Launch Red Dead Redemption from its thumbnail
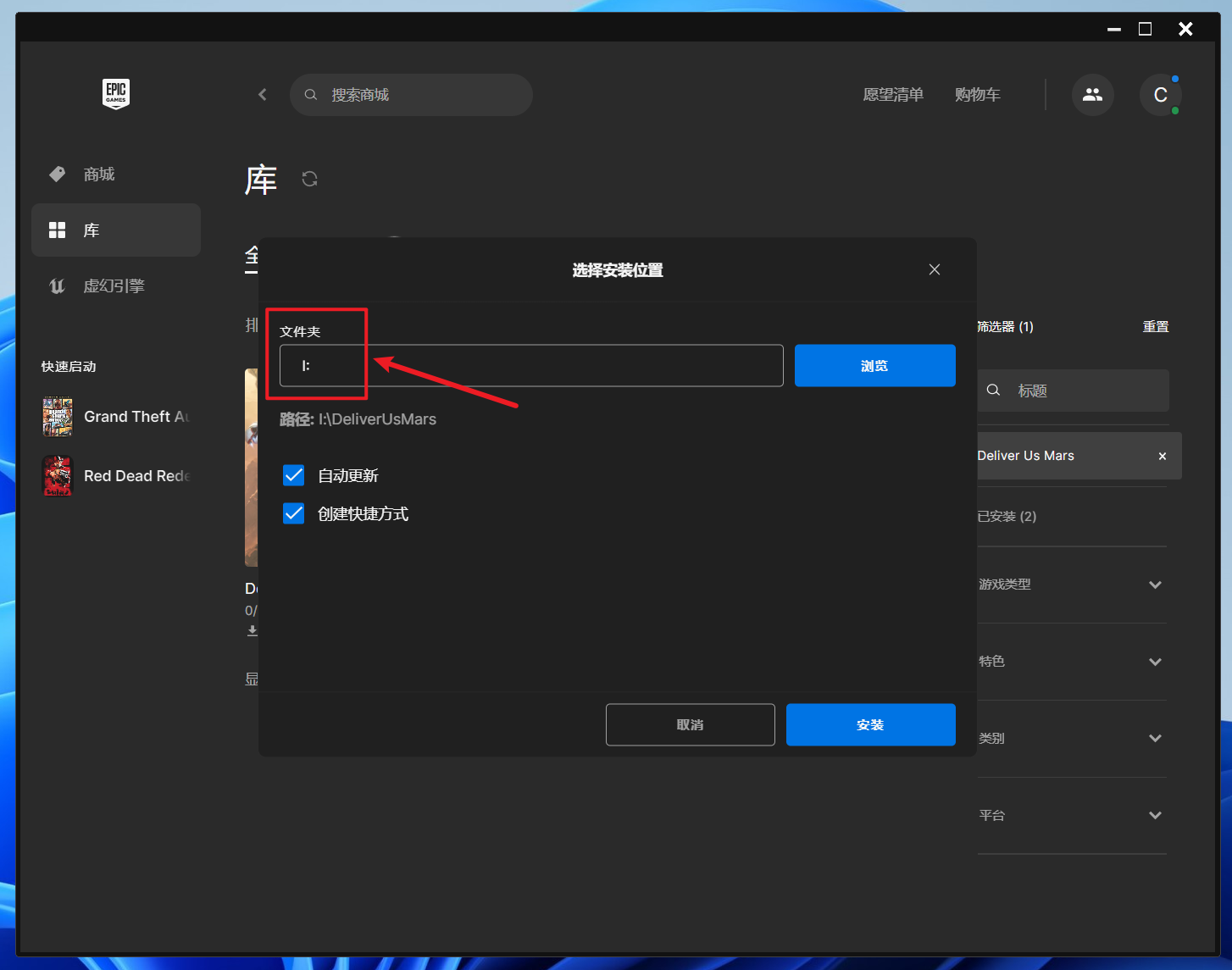This screenshot has height=970, width=1232. (x=58, y=476)
